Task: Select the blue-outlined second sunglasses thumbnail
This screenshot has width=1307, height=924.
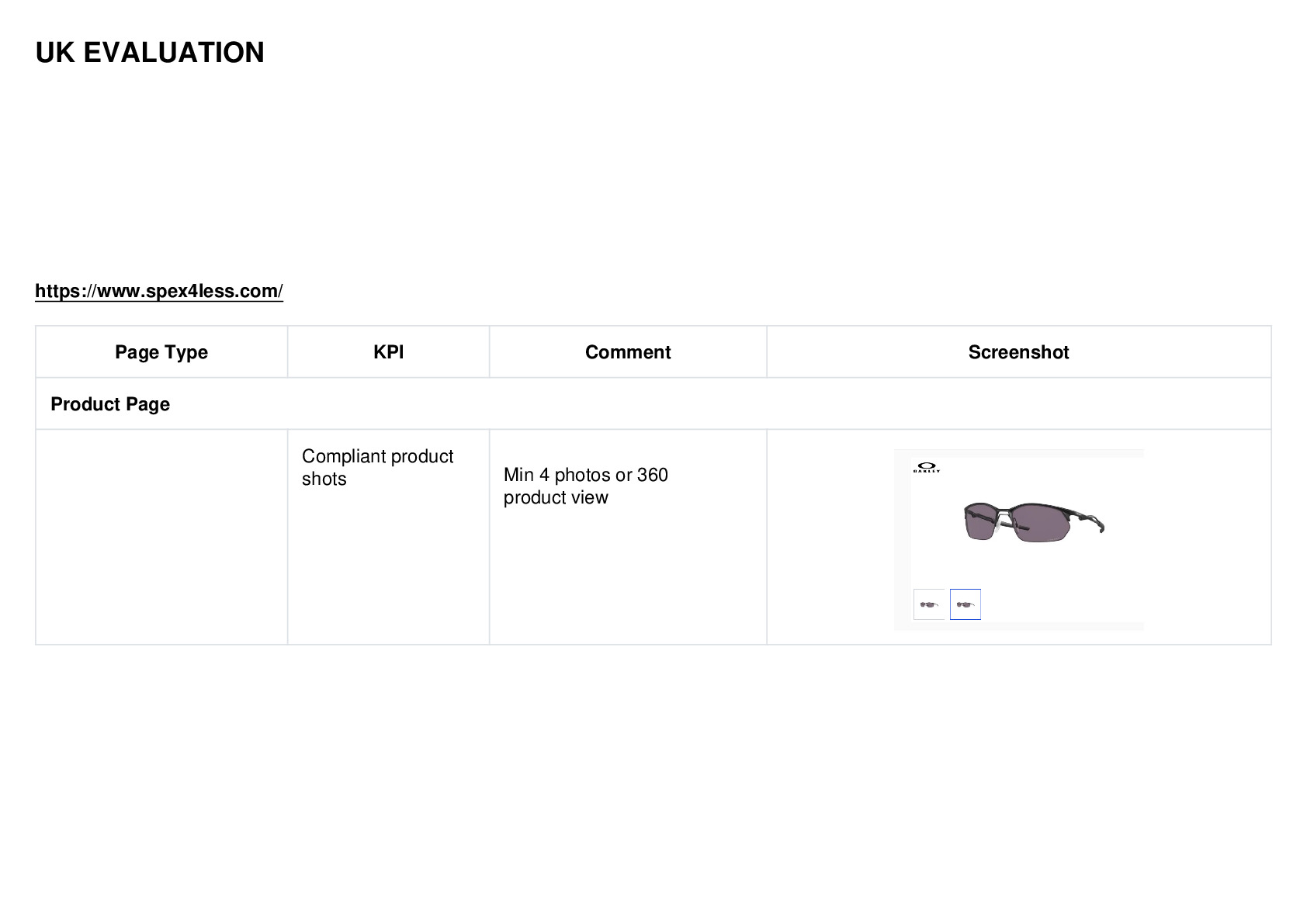Action: (x=966, y=604)
